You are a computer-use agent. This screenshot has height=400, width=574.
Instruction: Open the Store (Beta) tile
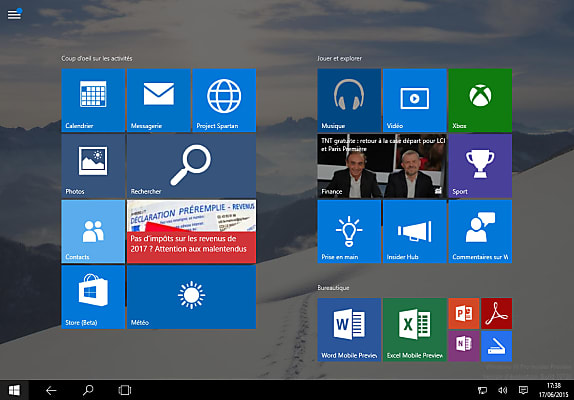(x=93, y=297)
